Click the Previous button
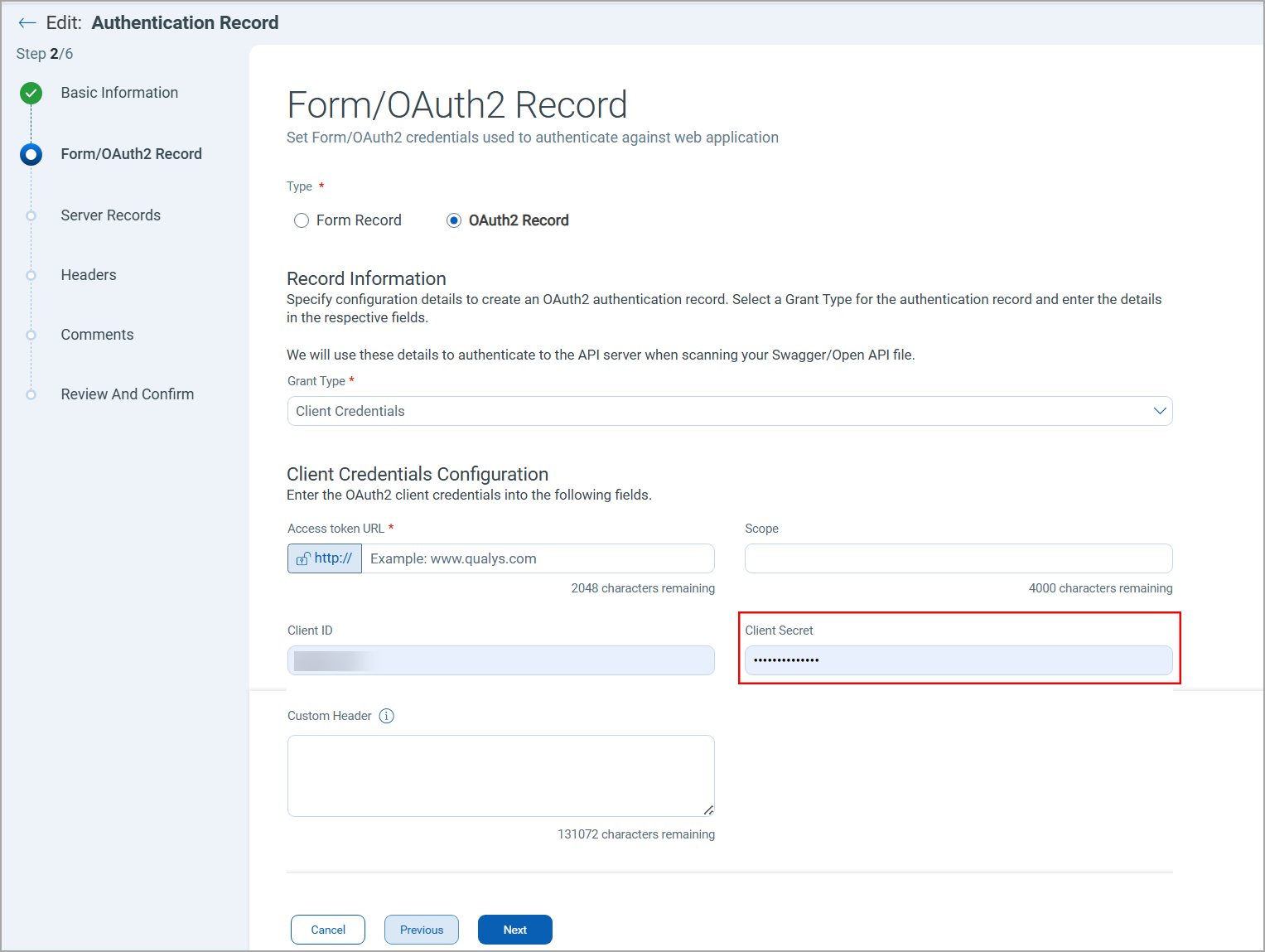1265x952 pixels. pos(421,930)
